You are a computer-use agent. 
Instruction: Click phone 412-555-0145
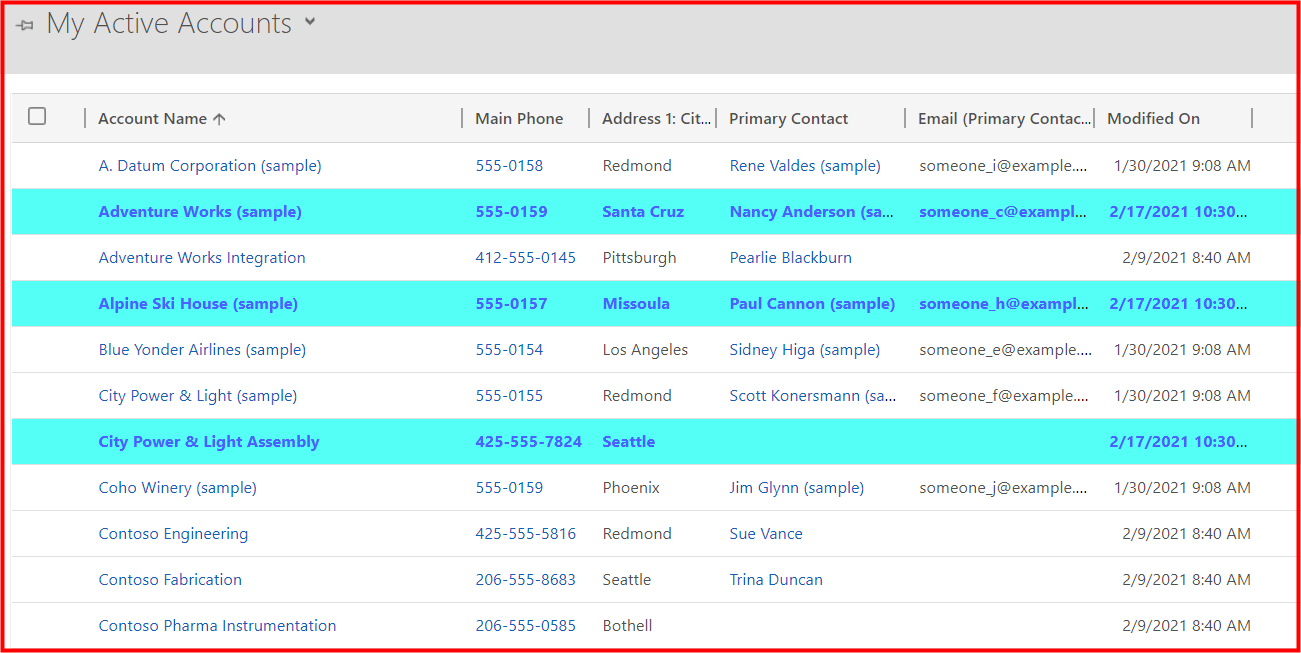pyautogui.click(x=525, y=258)
